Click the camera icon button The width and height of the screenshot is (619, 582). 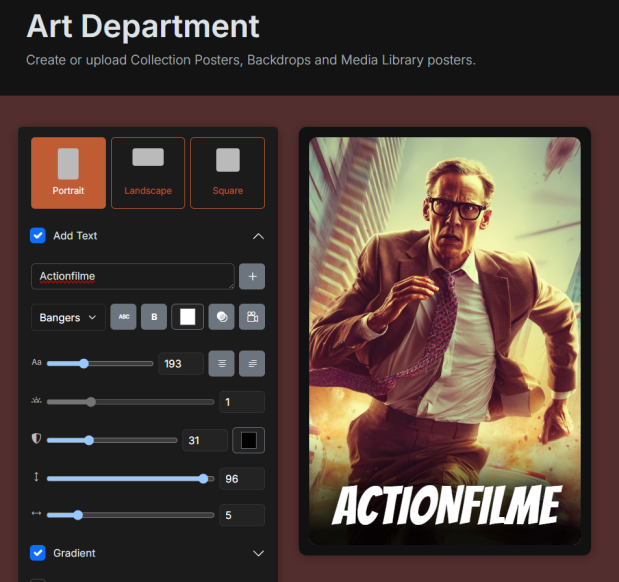point(251,317)
